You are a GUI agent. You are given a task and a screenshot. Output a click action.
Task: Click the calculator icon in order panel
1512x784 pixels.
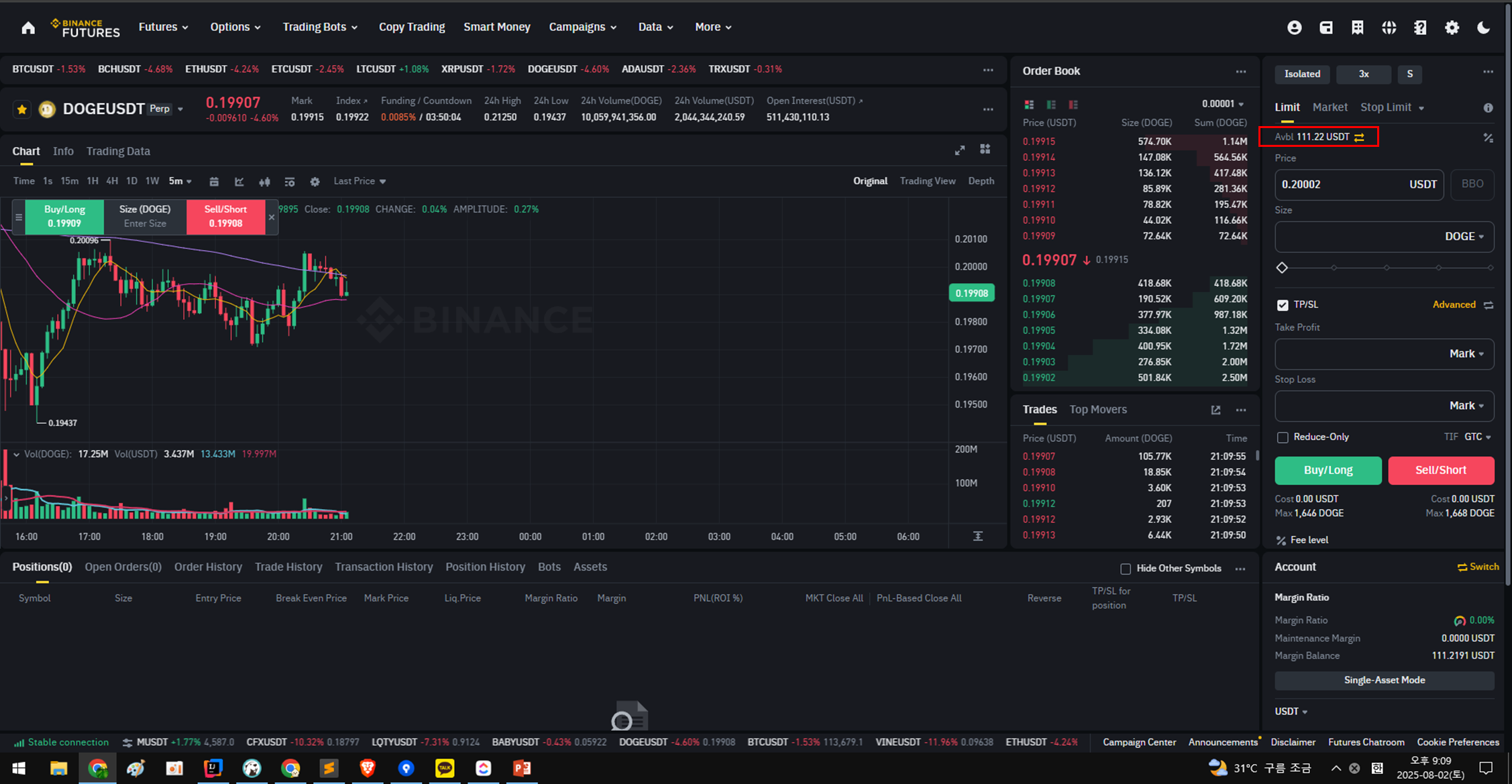[1488, 137]
